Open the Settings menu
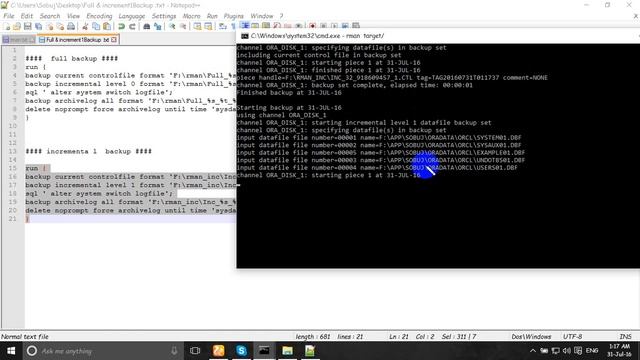This screenshot has width=640, height=360. pos(164,16)
